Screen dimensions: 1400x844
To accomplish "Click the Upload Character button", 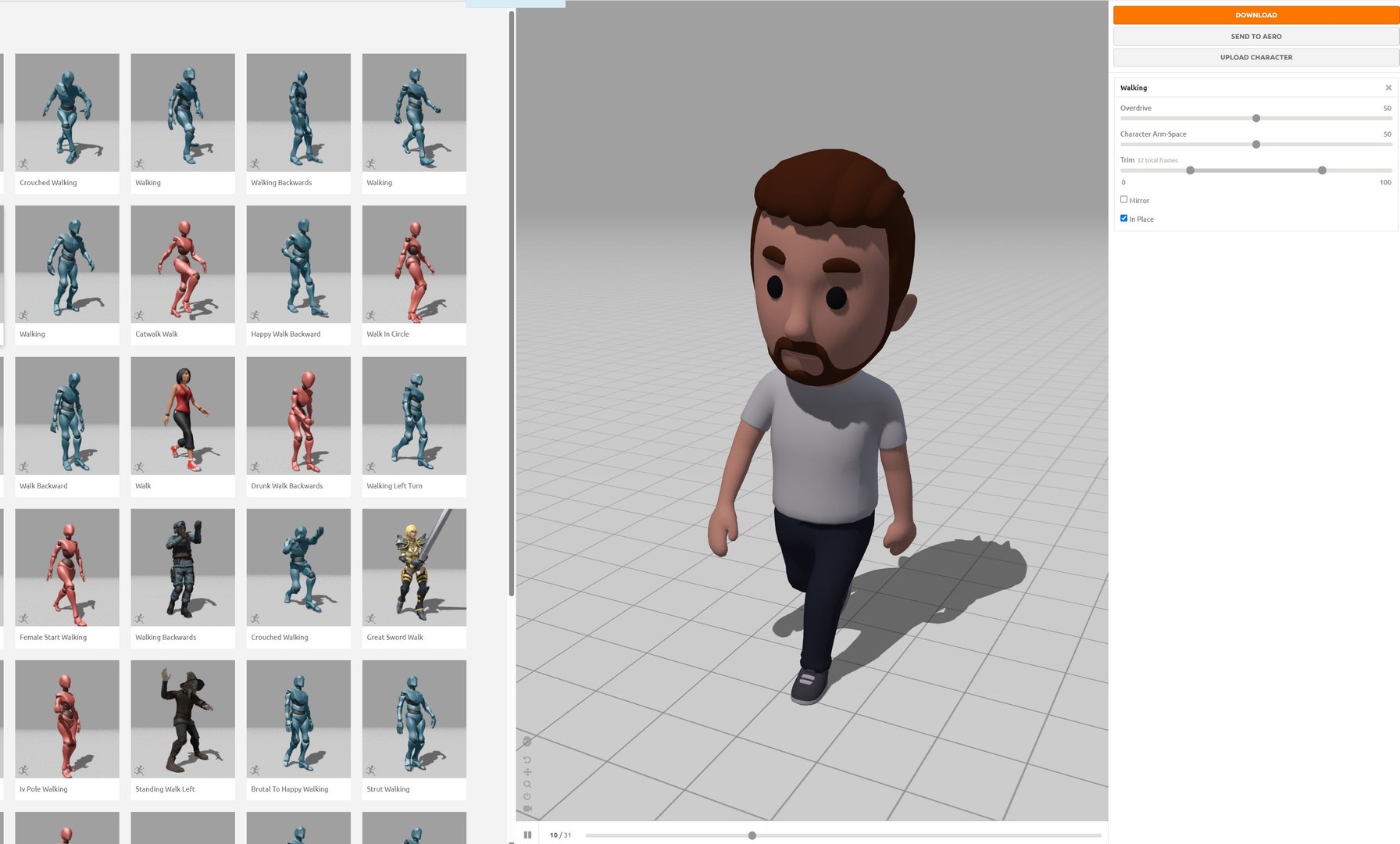I will pyautogui.click(x=1255, y=57).
